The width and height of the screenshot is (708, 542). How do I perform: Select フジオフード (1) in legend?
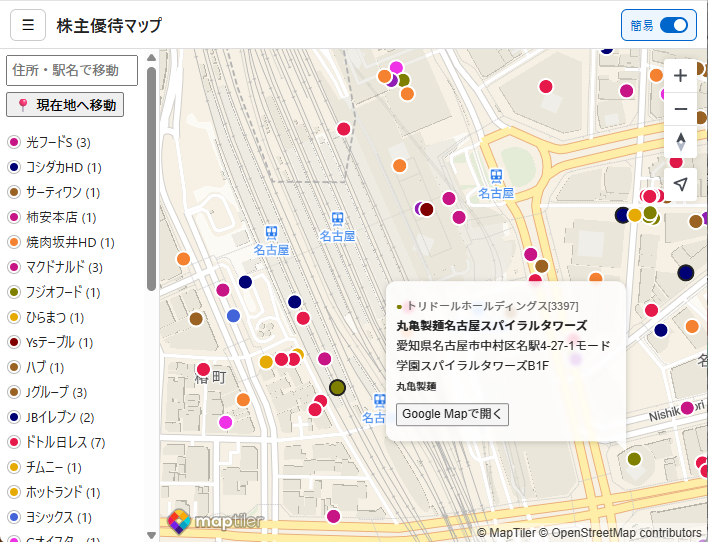click(54, 292)
